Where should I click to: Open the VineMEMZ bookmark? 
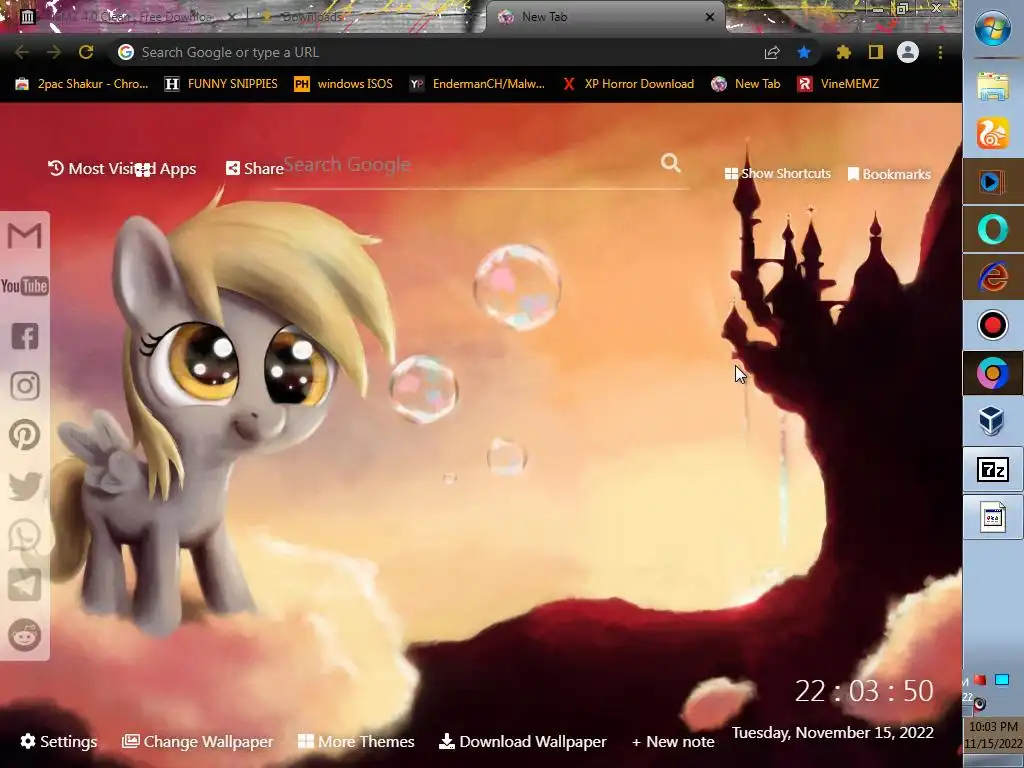(839, 84)
